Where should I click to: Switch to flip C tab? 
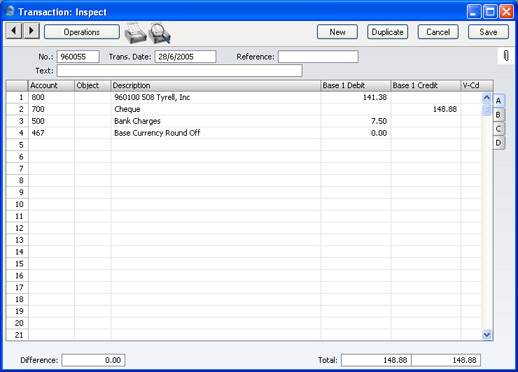point(499,129)
